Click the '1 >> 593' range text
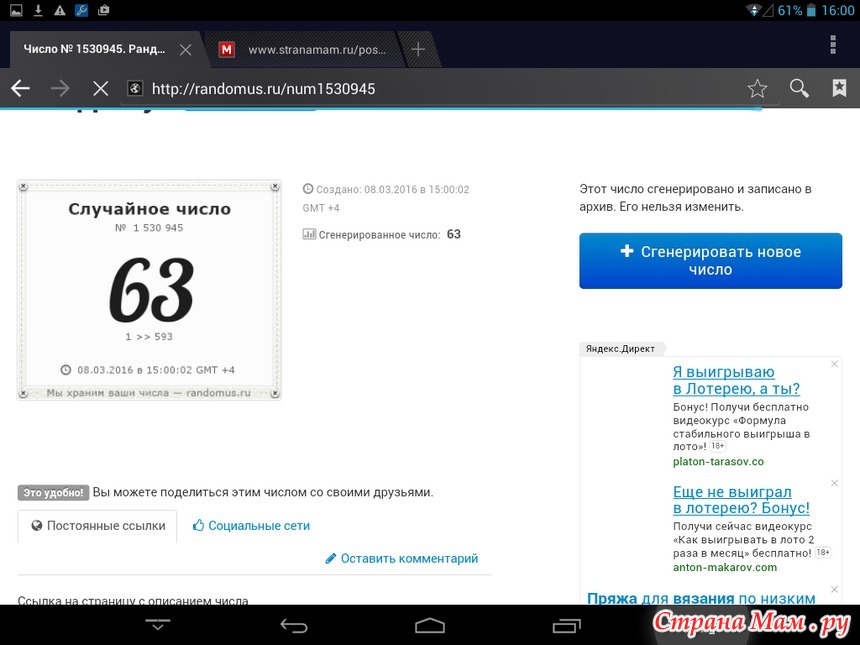The width and height of the screenshot is (860, 645). 149,337
